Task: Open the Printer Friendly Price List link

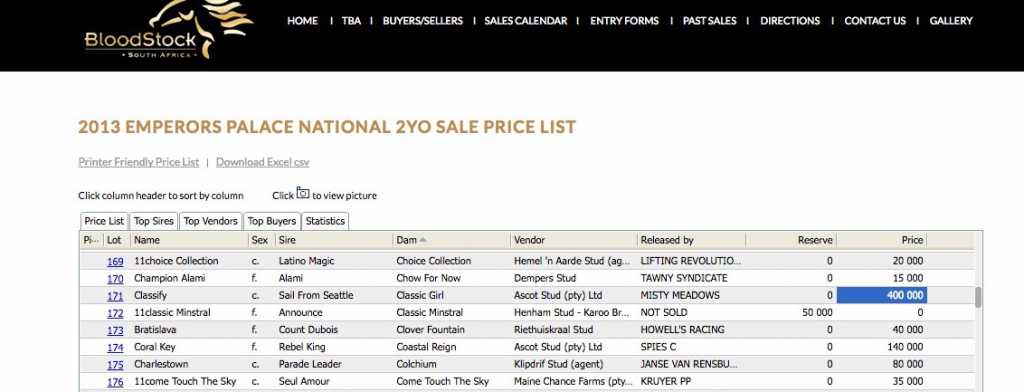Action: (x=138, y=162)
